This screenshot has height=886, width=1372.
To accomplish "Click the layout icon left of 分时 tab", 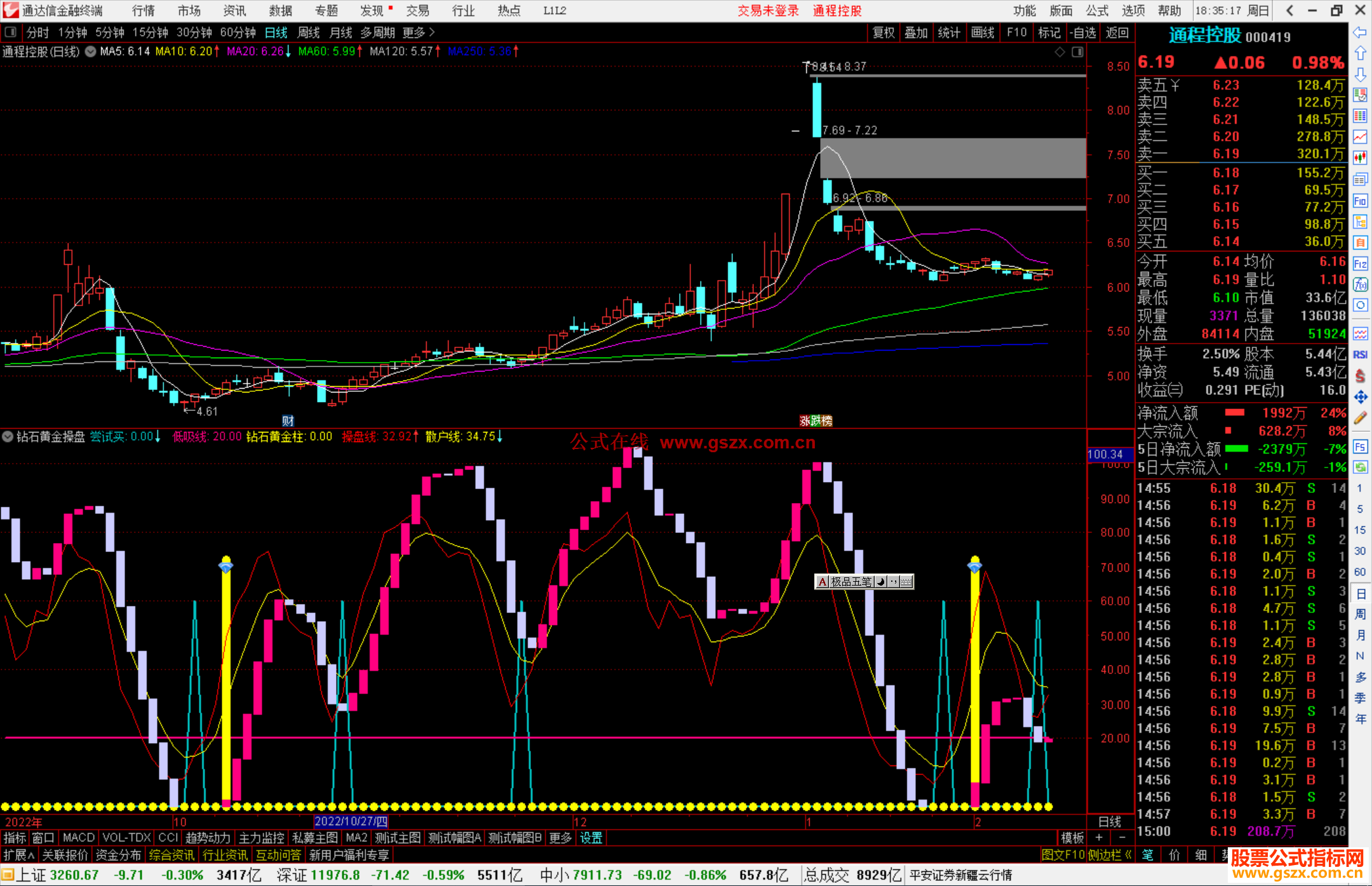I will point(11,32).
